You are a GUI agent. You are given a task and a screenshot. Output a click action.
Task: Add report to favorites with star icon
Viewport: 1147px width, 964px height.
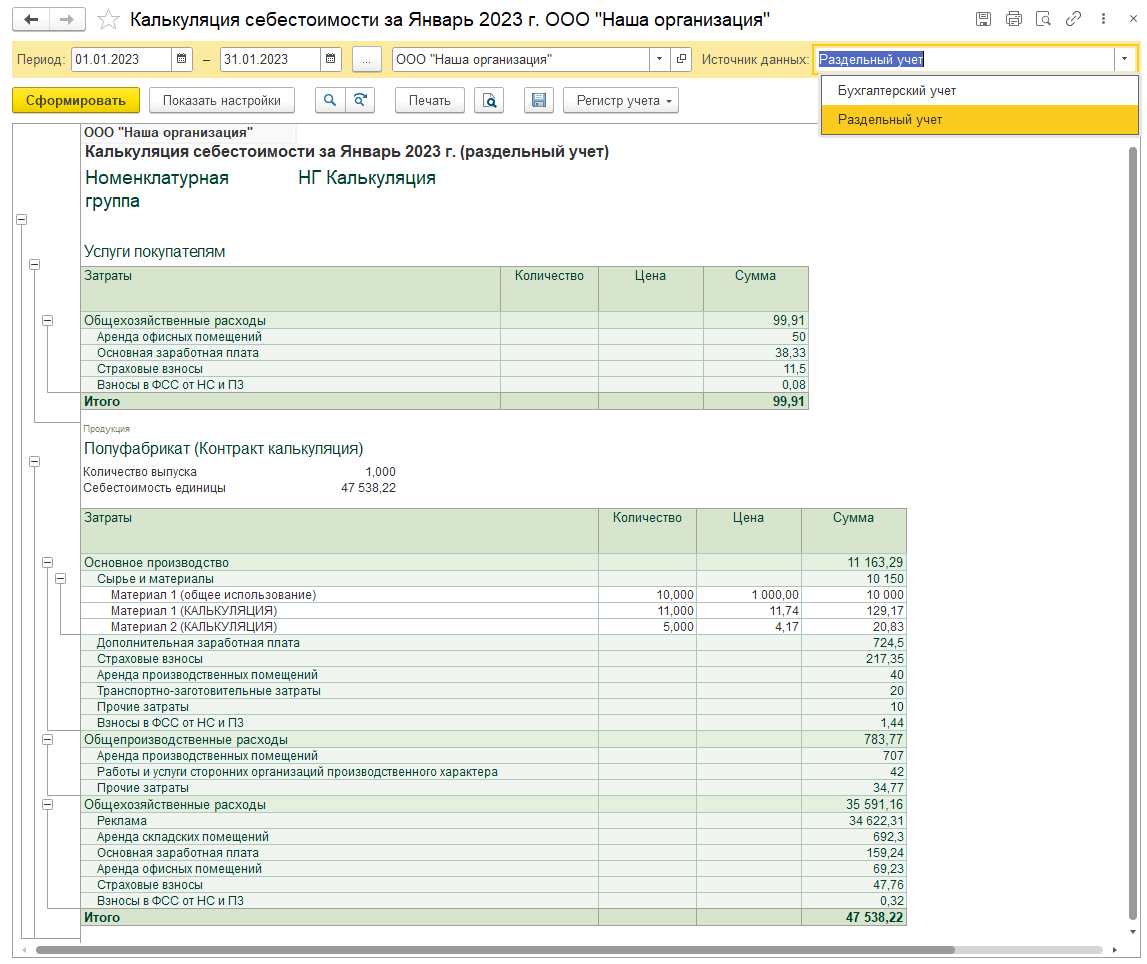[108, 20]
